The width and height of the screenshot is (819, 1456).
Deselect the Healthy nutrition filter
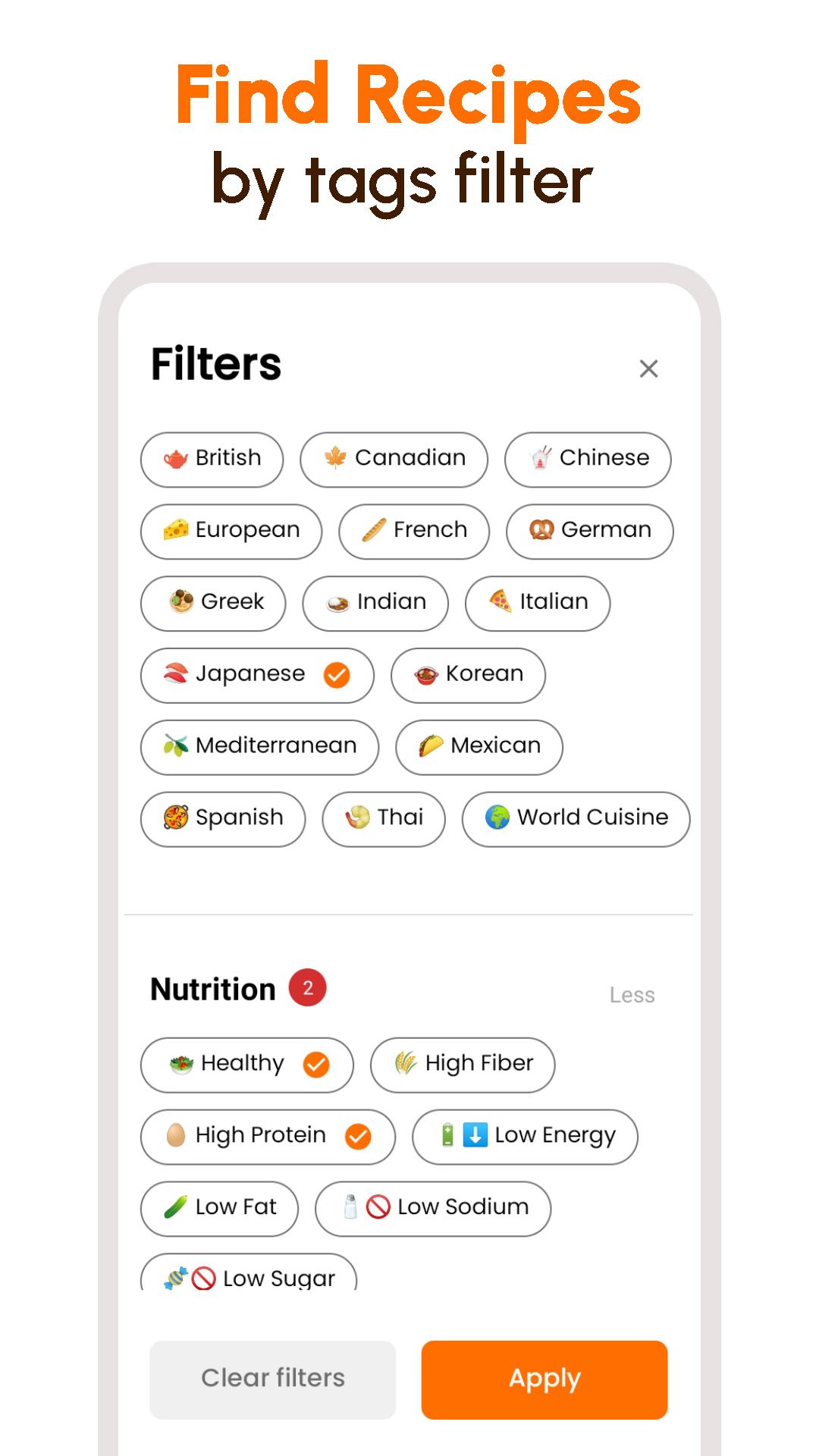(246, 1065)
